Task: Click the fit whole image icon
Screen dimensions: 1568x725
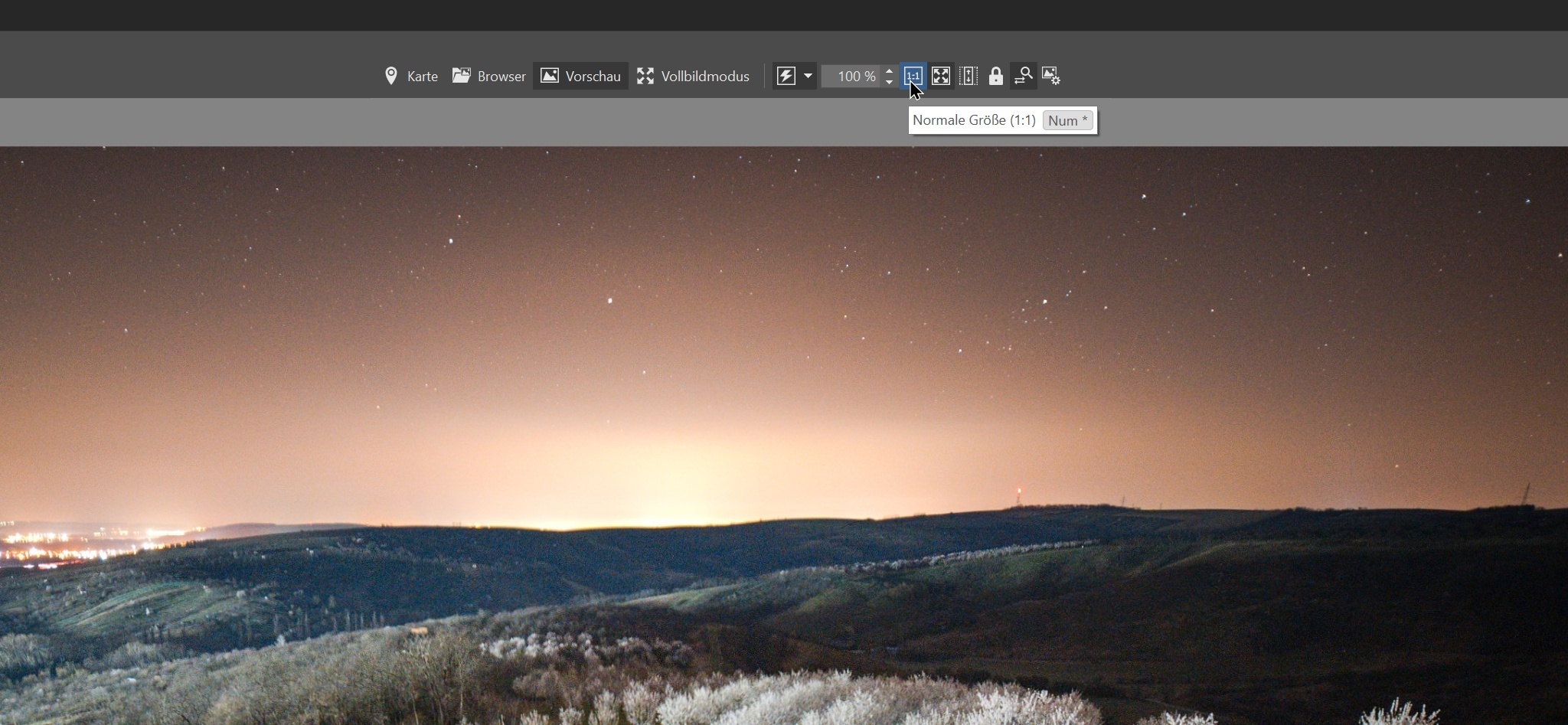Action: (941, 76)
